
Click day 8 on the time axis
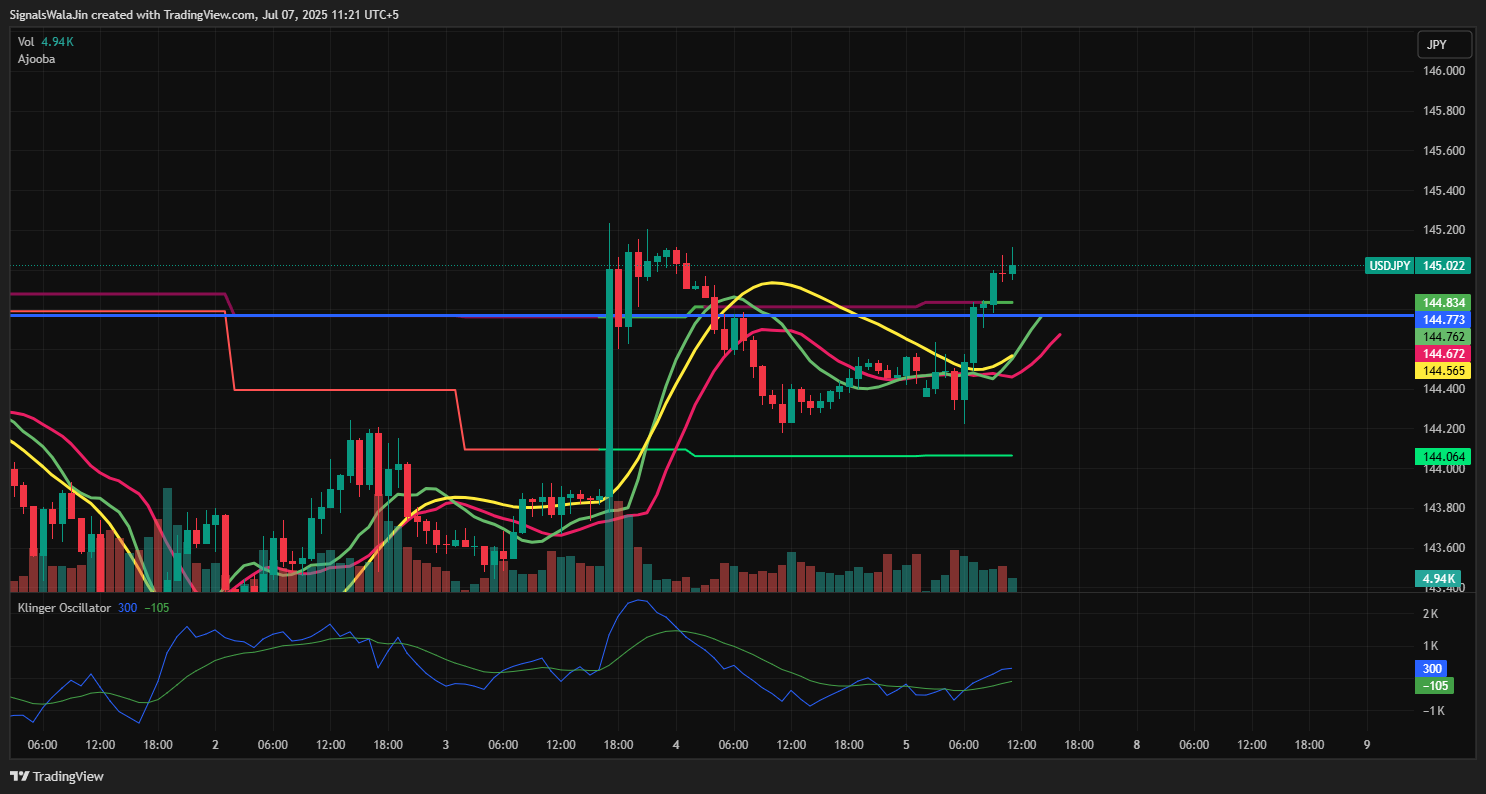(1137, 745)
